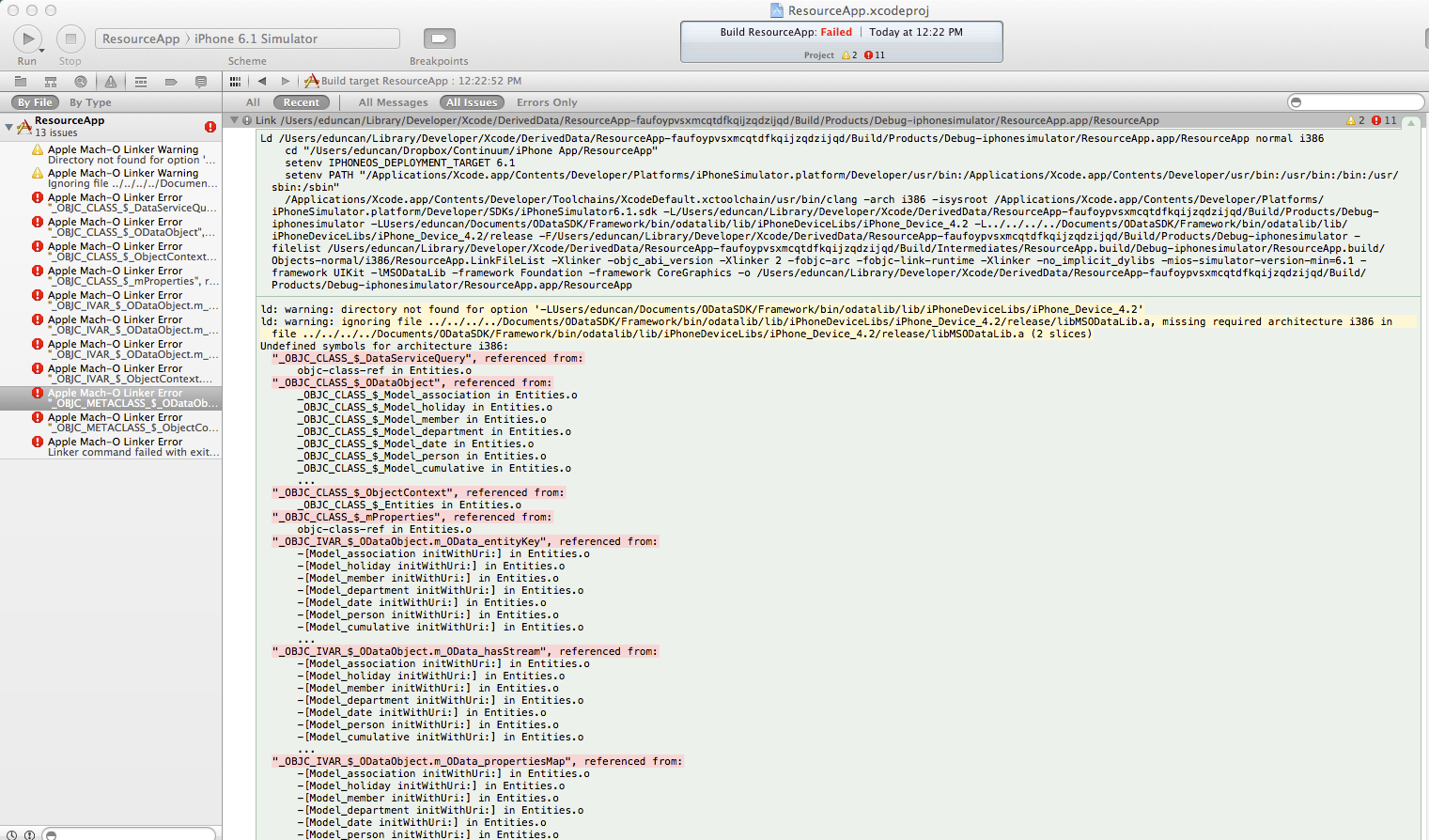Select the _OBJC_CLASS_$_ObjectContext error
The width and height of the screenshot is (1429, 840).
coord(111,252)
